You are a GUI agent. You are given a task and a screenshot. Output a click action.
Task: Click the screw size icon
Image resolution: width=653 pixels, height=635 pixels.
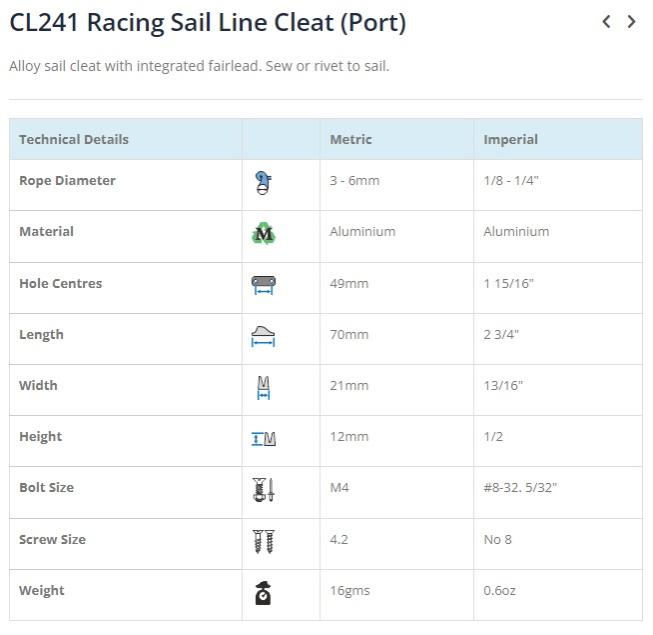click(263, 541)
